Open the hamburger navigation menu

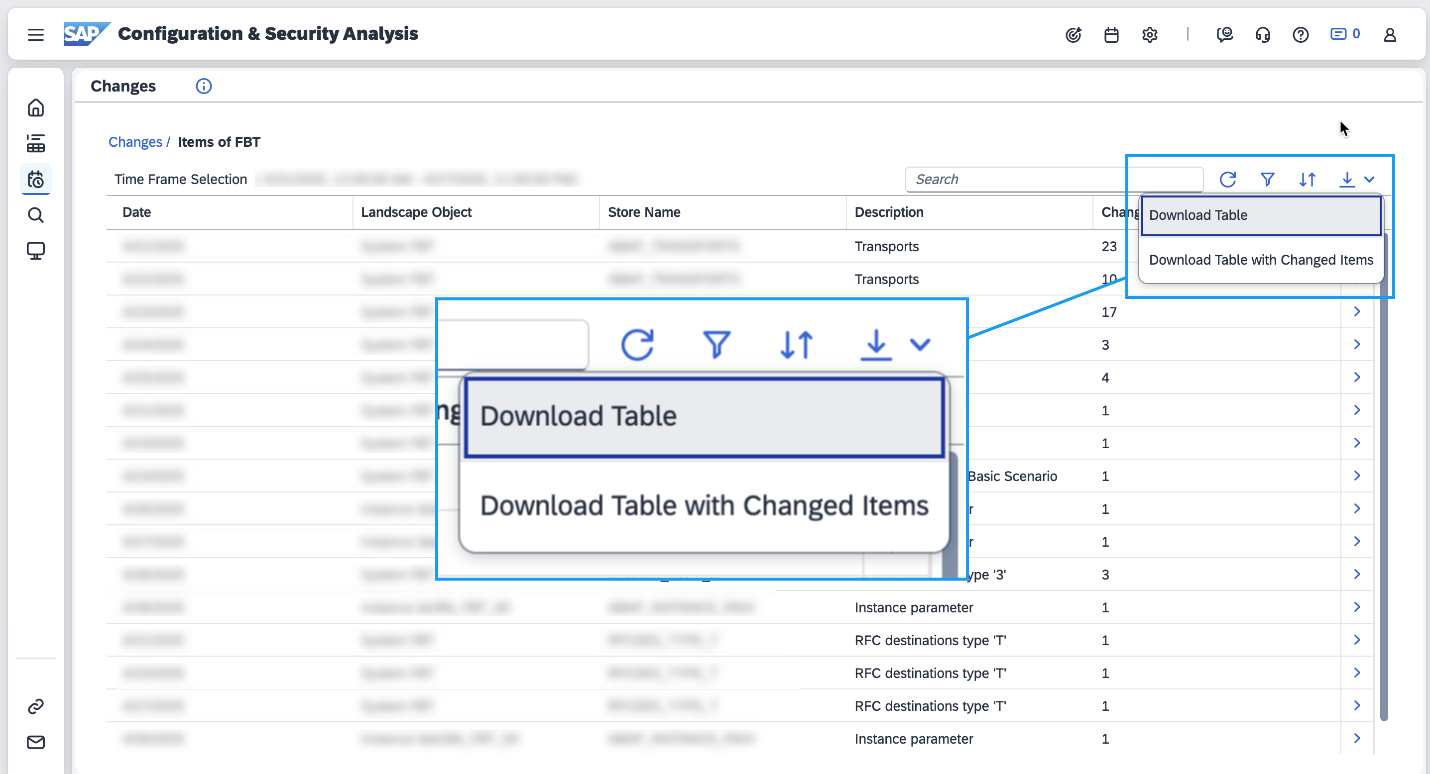(x=36, y=35)
